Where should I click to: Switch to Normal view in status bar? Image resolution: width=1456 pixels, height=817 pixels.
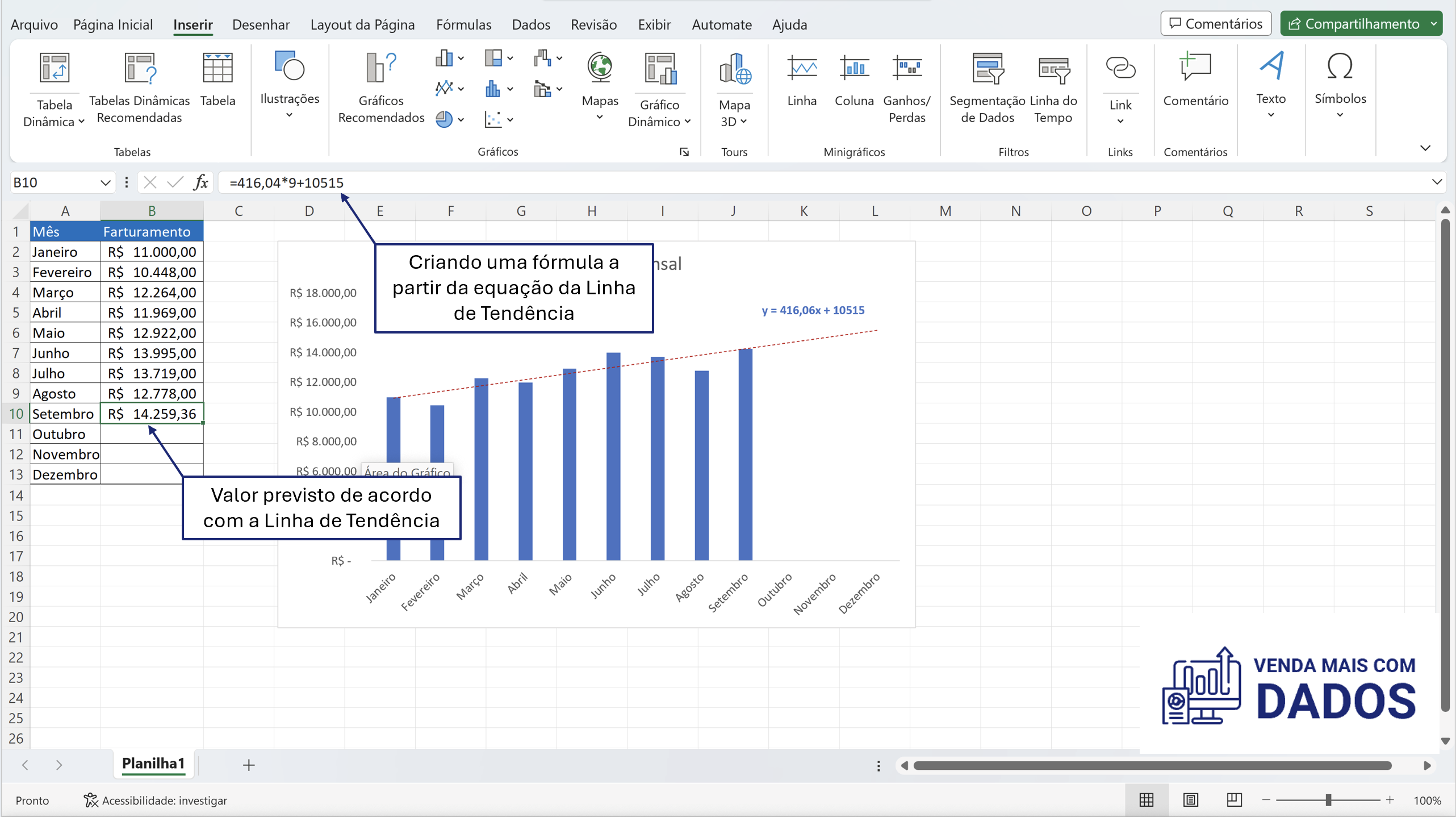[1147, 800]
